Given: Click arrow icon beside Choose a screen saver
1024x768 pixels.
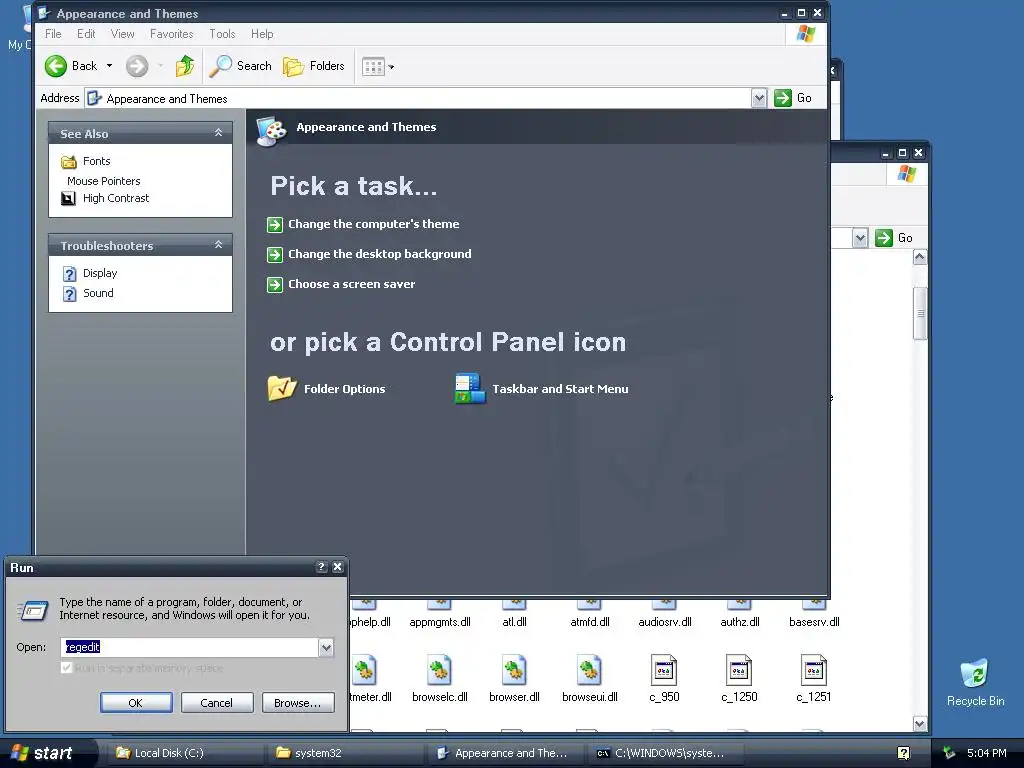Looking at the screenshot, I should pos(275,285).
